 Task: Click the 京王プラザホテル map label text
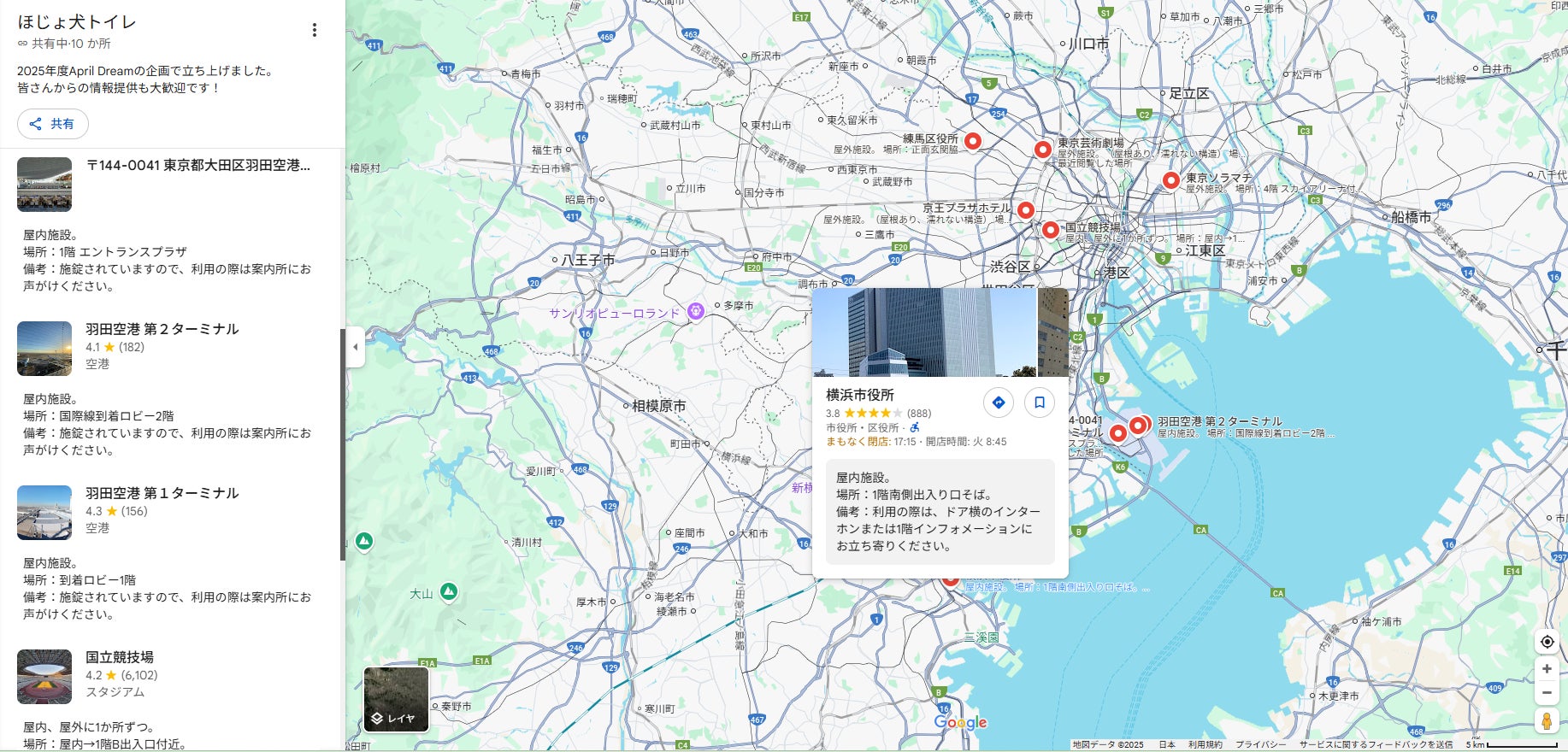[967, 208]
